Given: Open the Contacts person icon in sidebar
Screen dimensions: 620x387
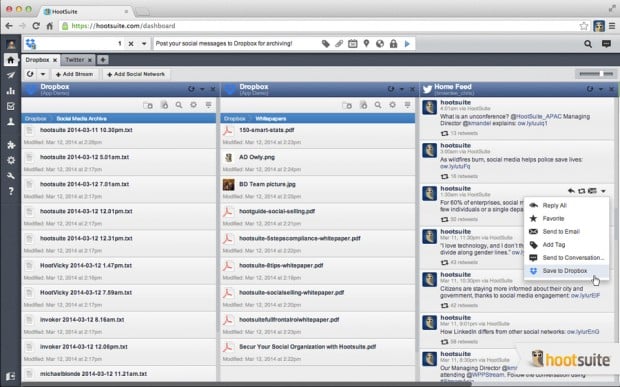Looking at the screenshot, I should [x=11, y=122].
